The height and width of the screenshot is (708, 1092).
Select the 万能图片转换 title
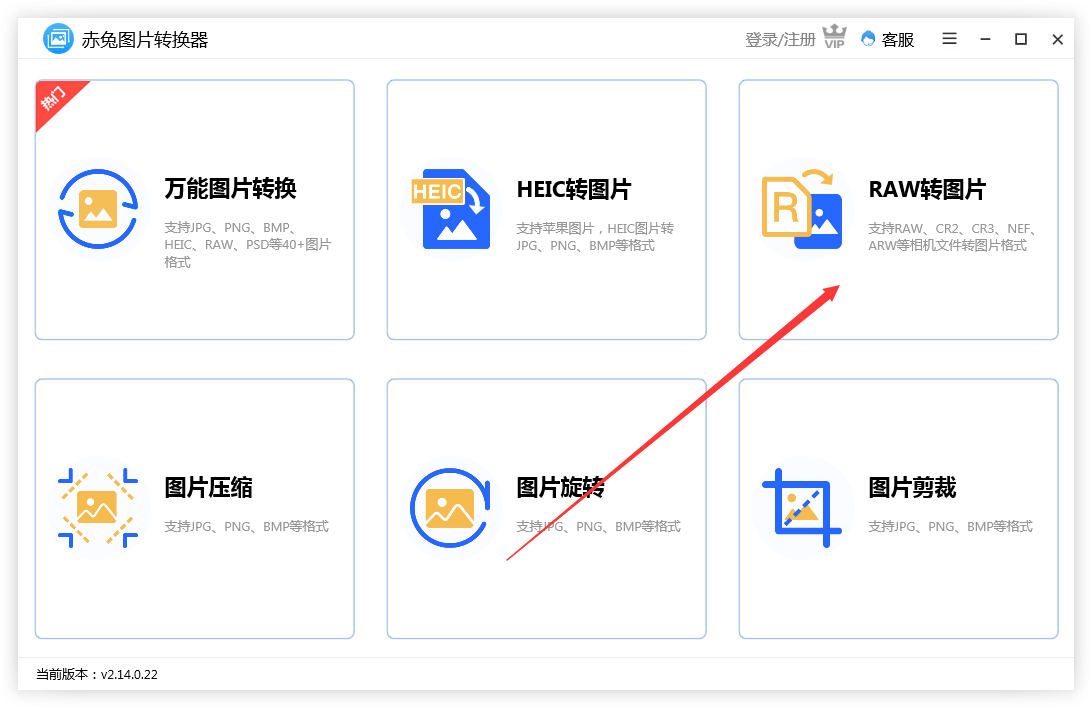pyautogui.click(x=231, y=189)
